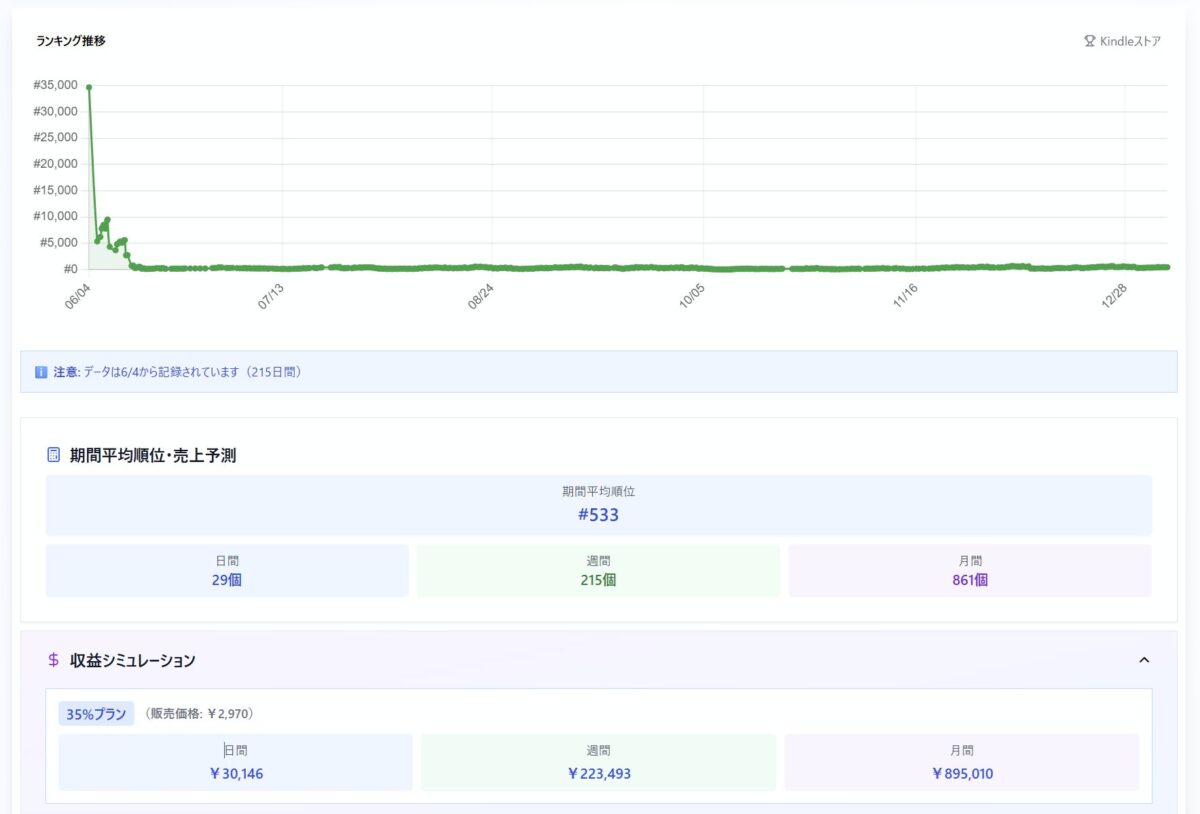Click the blue info icon in the notice bar

pyautogui.click(x=41, y=372)
